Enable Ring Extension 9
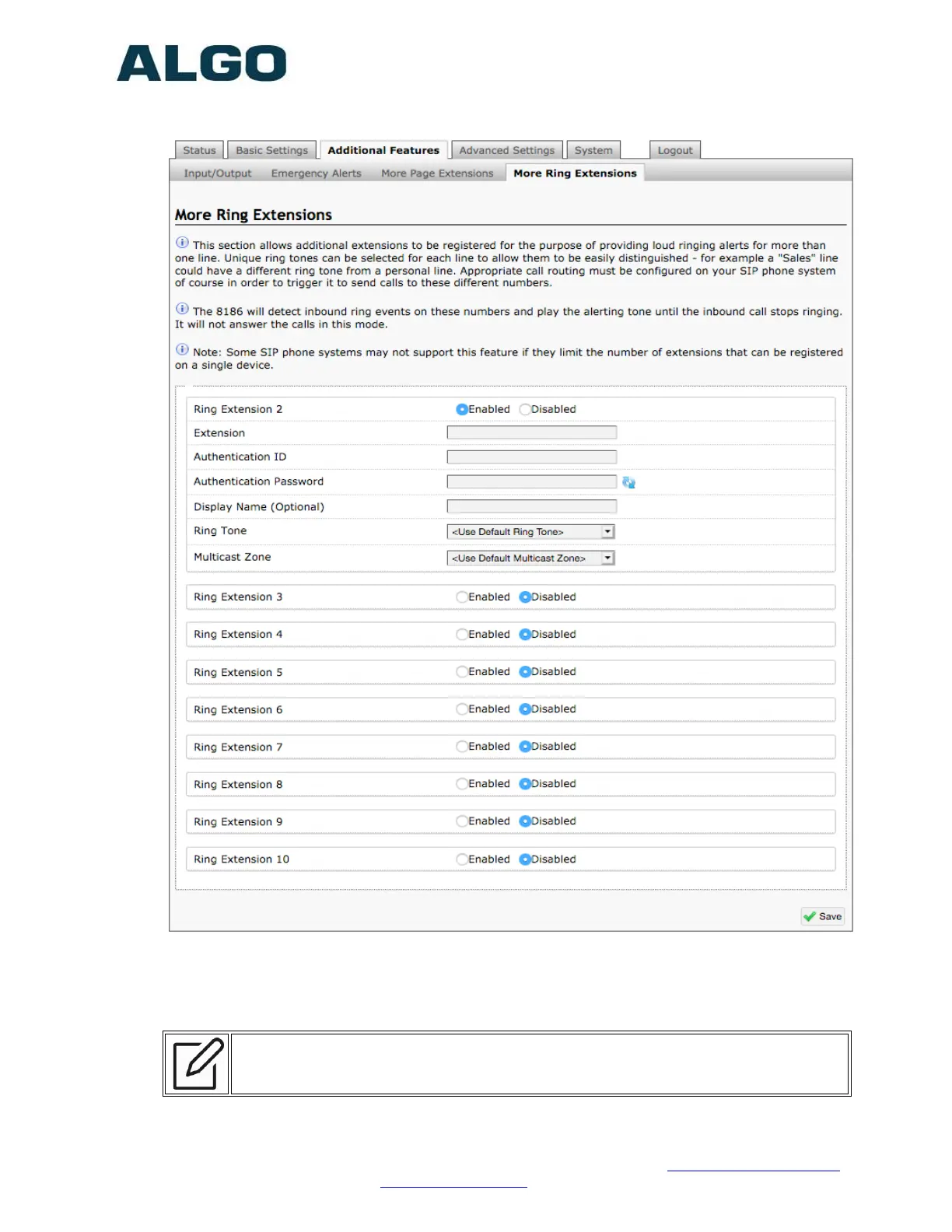952x1232 pixels. [x=462, y=821]
